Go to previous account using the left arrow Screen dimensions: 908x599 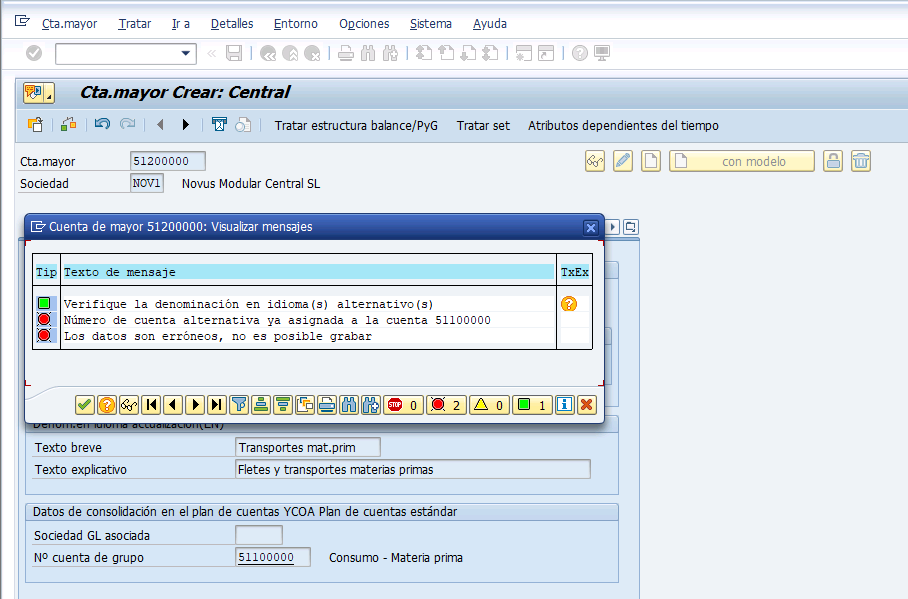(x=160, y=125)
